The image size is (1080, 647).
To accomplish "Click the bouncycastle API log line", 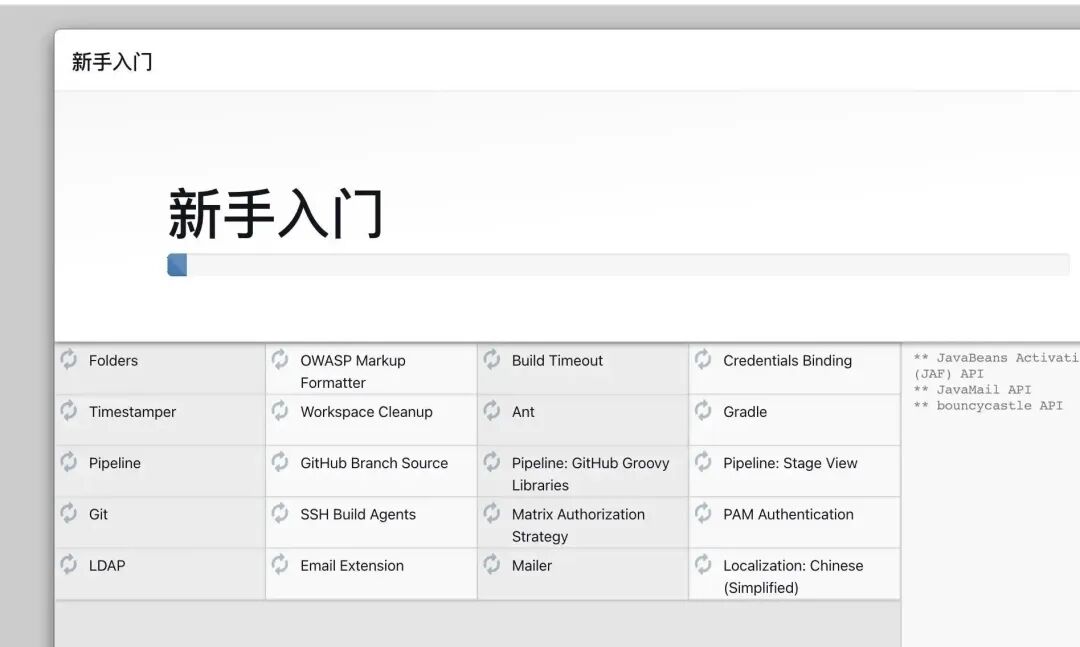I will tap(988, 406).
